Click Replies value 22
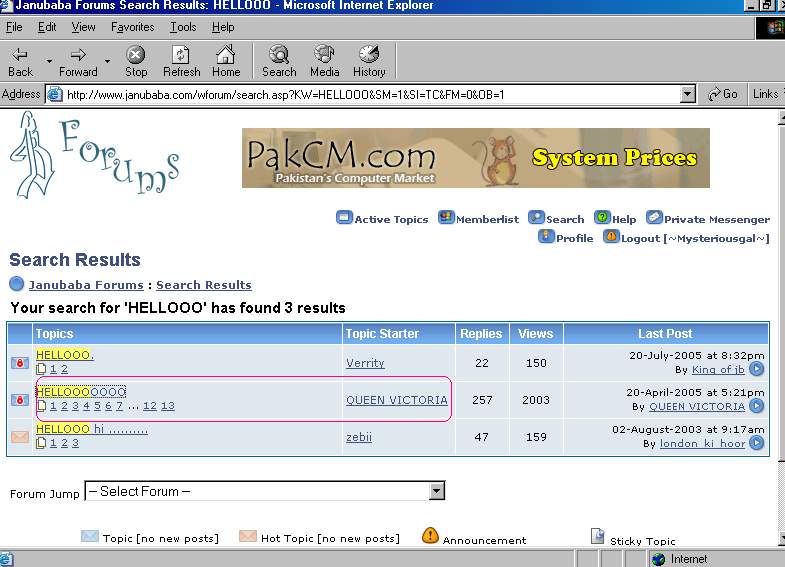 tap(482, 363)
